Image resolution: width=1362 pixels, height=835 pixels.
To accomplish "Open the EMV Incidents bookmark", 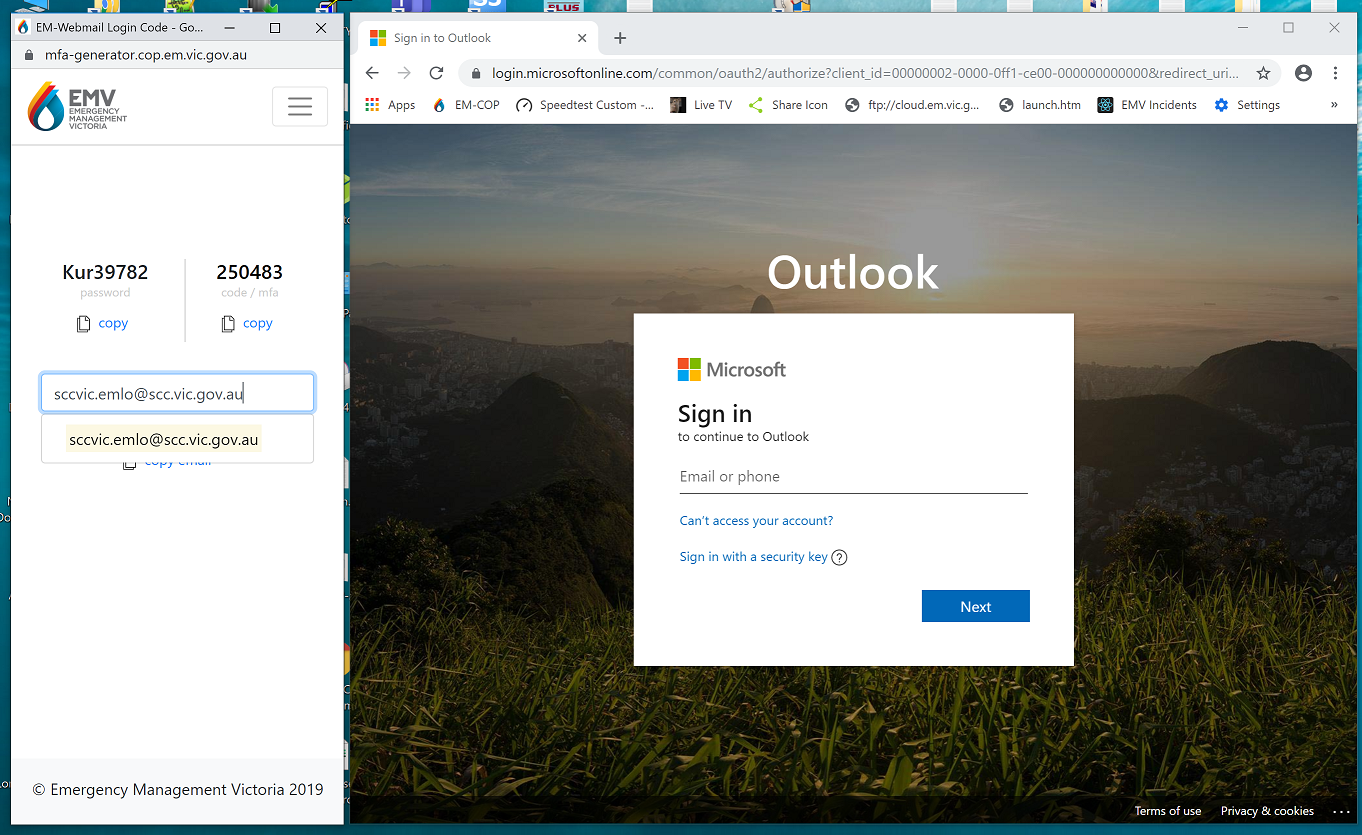I will pyautogui.click(x=1147, y=105).
